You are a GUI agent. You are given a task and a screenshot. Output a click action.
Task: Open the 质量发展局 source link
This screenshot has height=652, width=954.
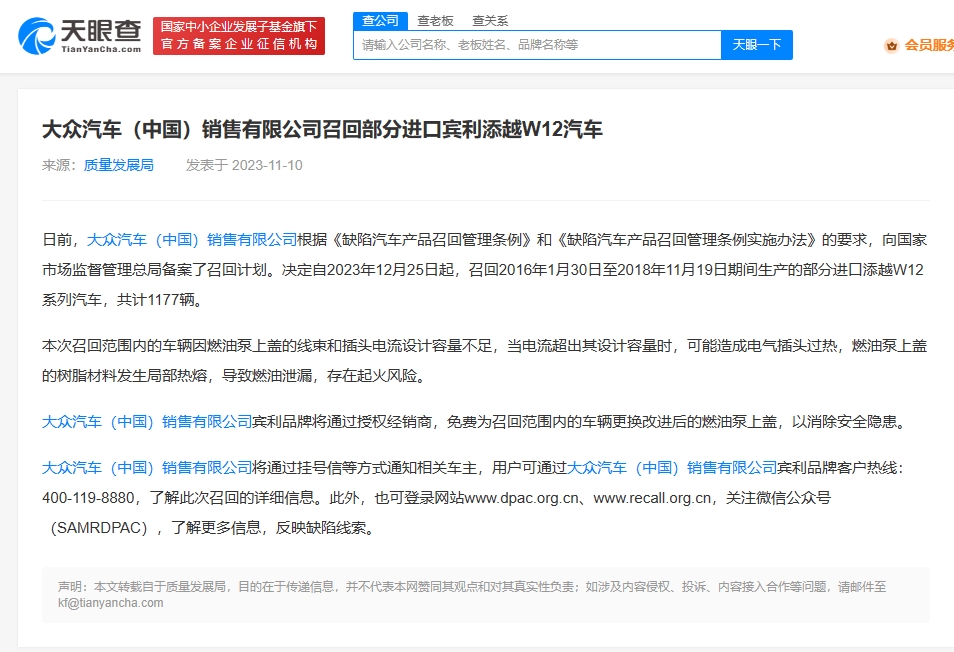pyautogui.click(x=119, y=165)
